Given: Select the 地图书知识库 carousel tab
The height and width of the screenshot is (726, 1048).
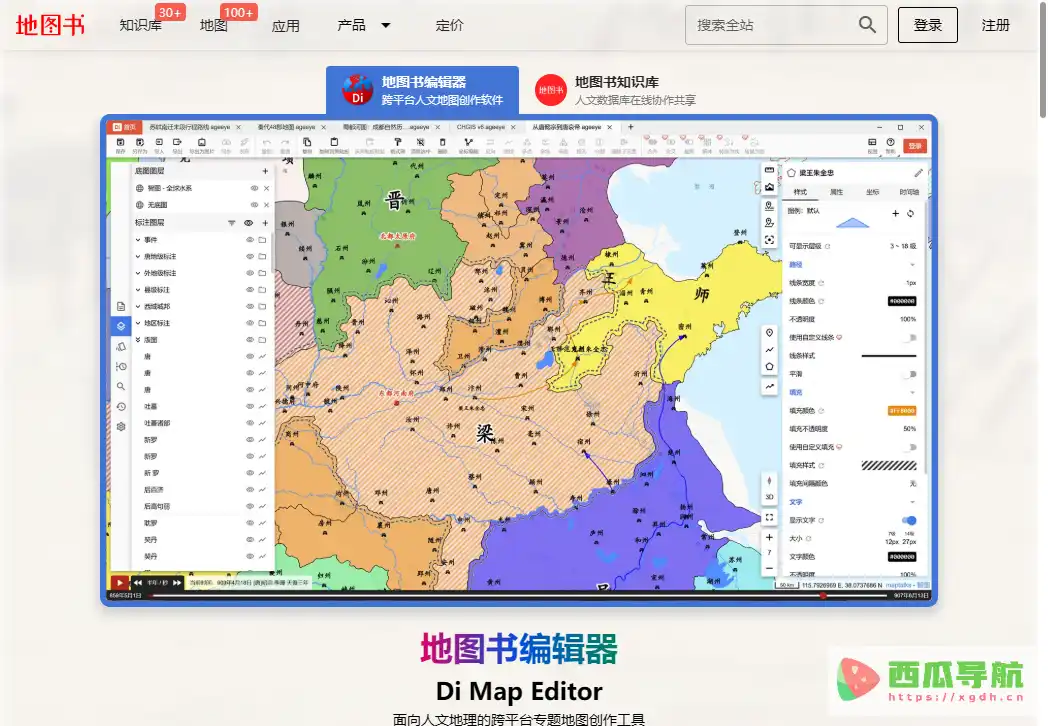Looking at the screenshot, I should point(615,90).
